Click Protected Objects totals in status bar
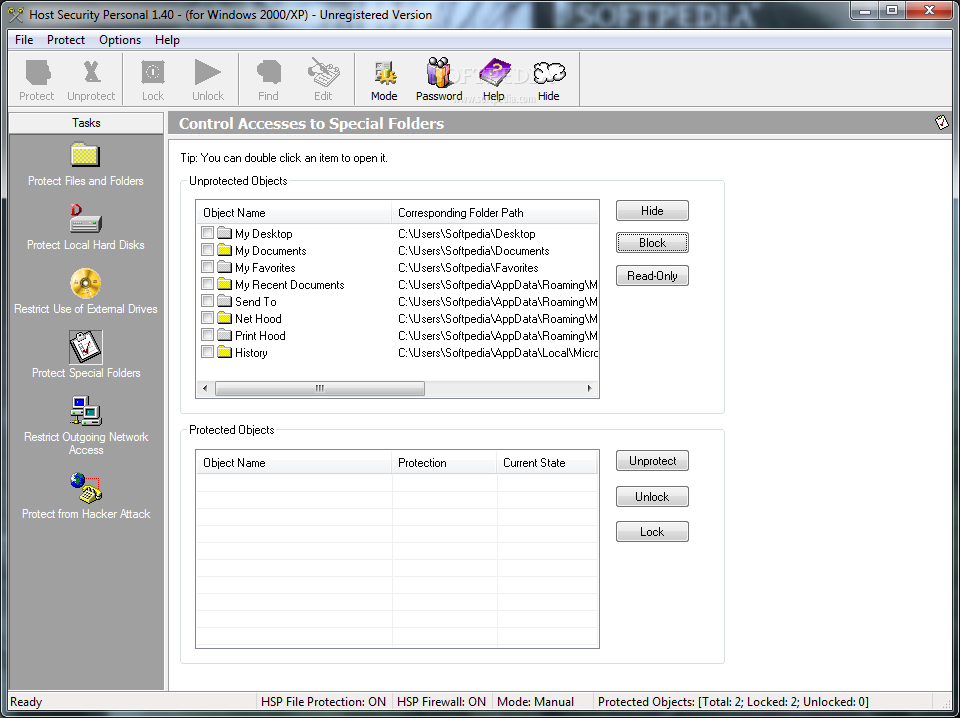 click(733, 701)
